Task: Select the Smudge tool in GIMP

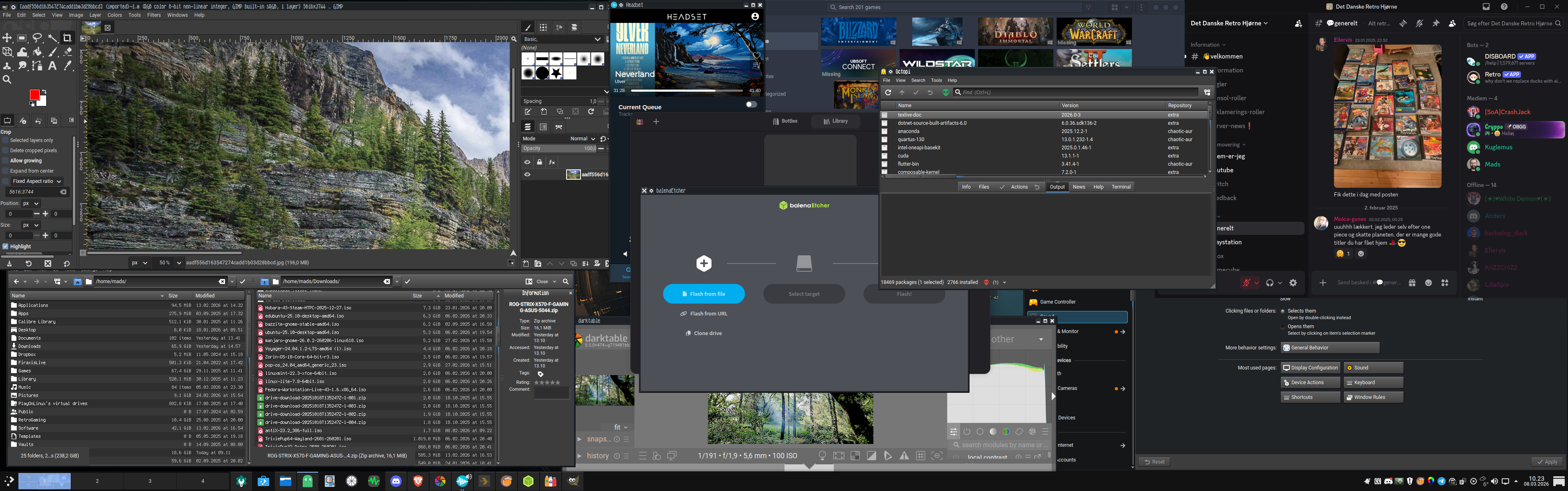Action: click(x=22, y=66)
